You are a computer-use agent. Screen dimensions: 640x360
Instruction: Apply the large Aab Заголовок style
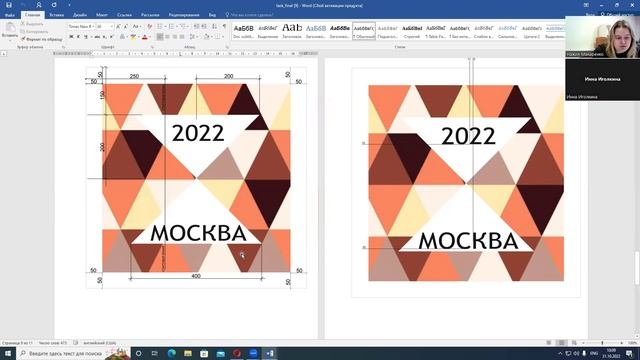pyautogui.click(x=292, y=31)
